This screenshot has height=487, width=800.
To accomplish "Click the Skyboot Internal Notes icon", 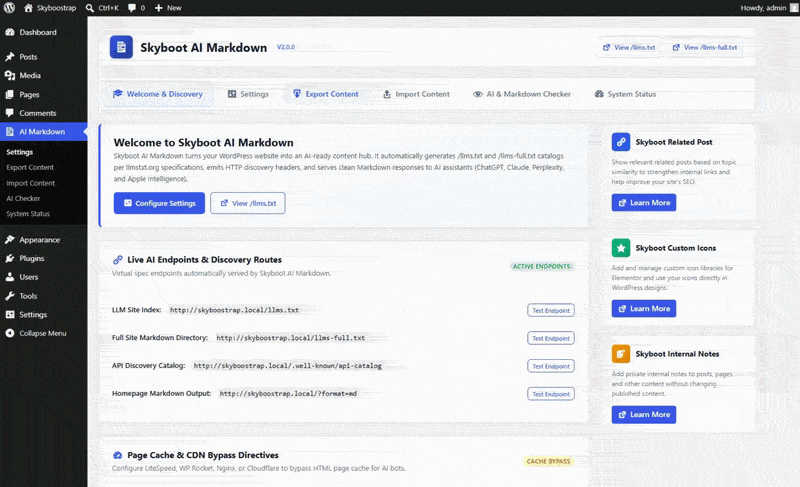I will tap(621, 354).
